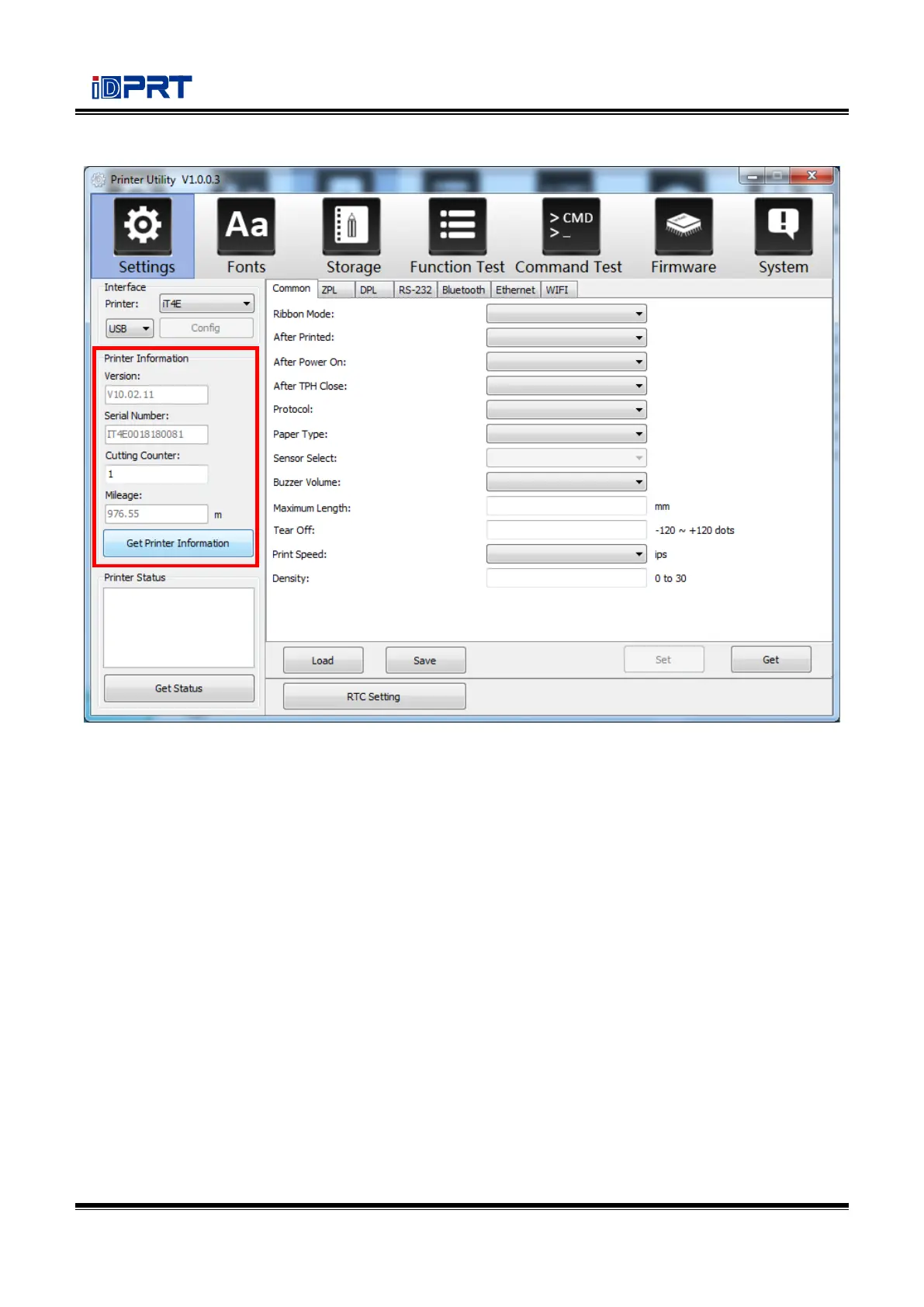Click Get Printer Information button

coord(178,543)
